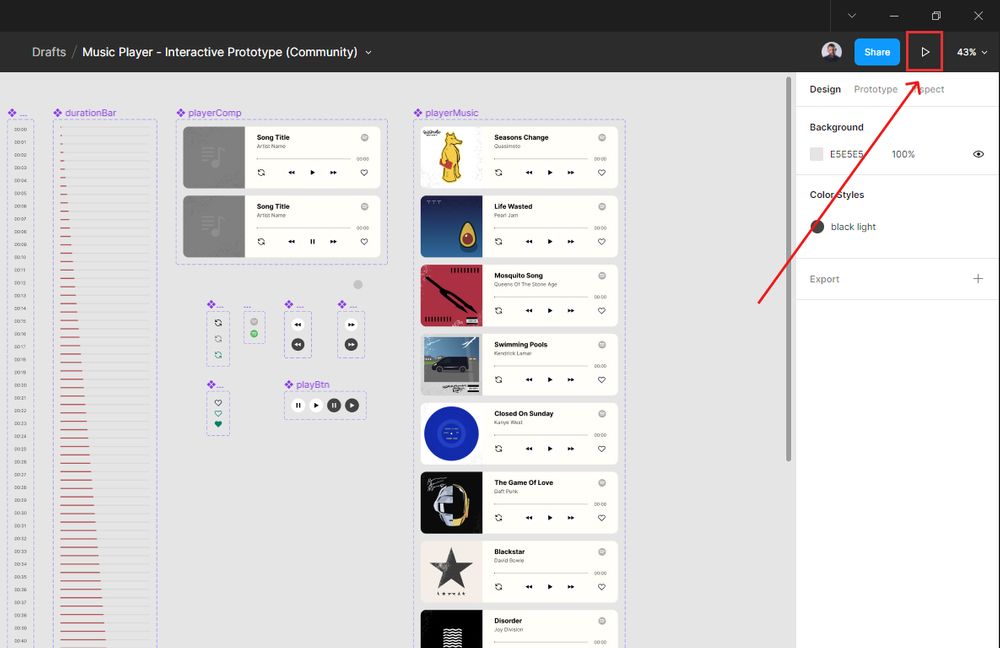Screen dimensions: 1000x648
Task: Toggle background visibility with the eye icon
Action: [x=978, y=154]
